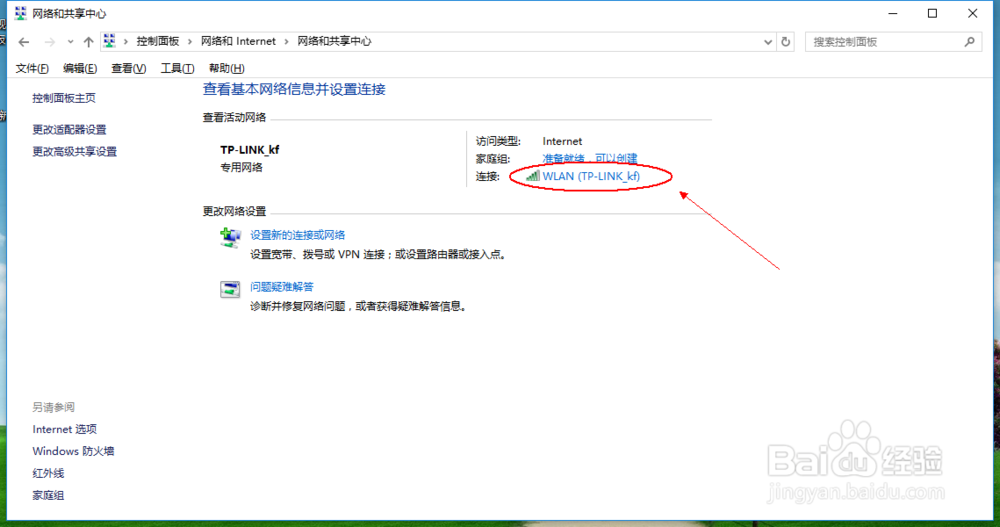Open the 帮助(H) menu
The image size is (1000, 527).
(226, 68)
